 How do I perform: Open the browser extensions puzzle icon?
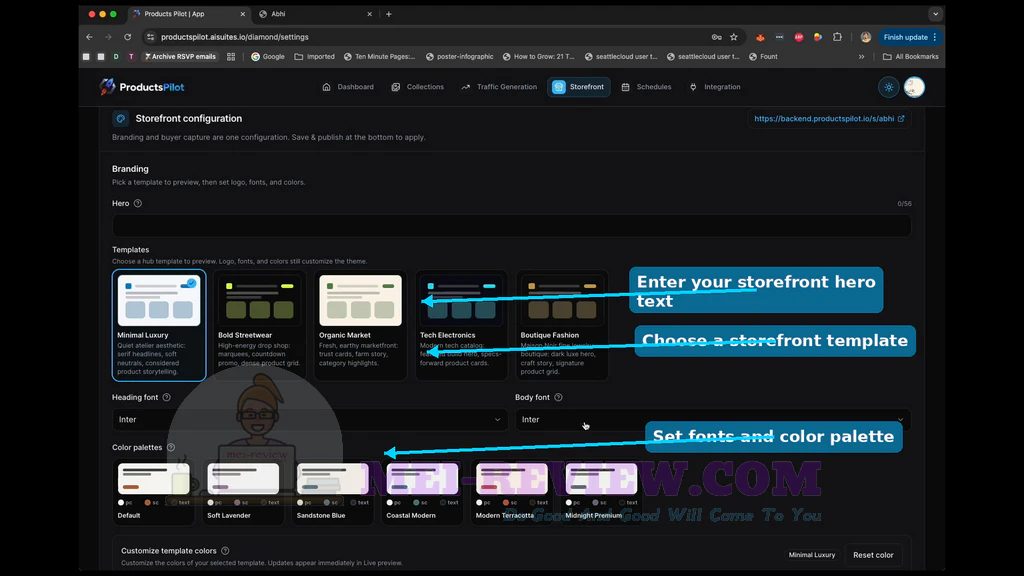click(837, 37)
